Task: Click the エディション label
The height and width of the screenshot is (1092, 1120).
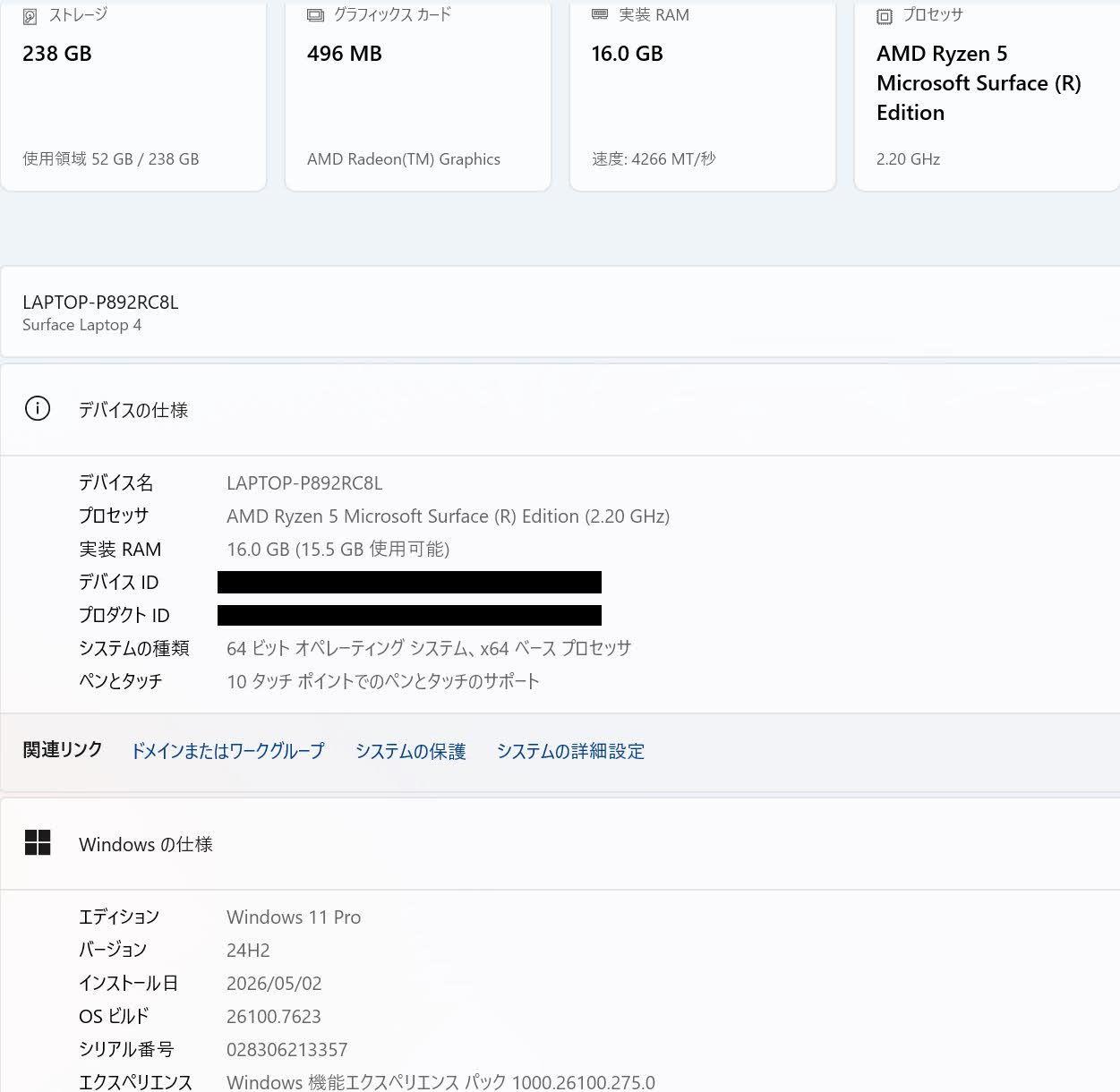Action: tap(119, 917)
